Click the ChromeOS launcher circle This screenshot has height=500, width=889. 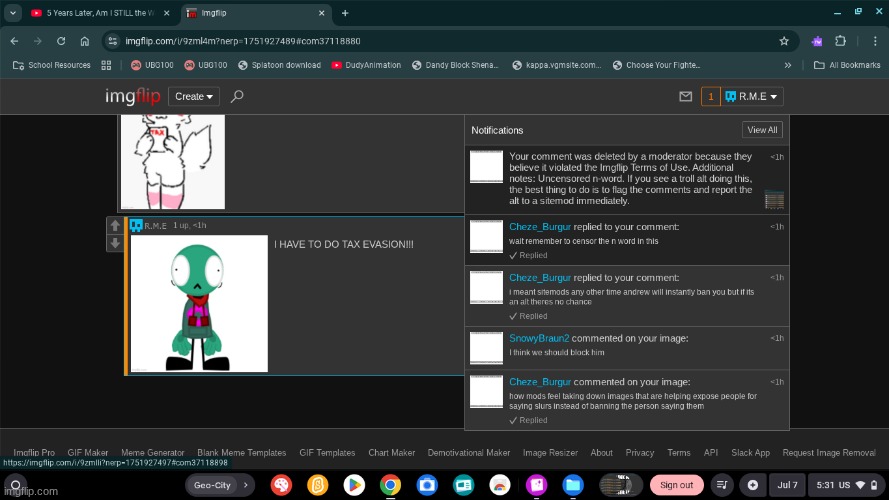pos(15,485)
